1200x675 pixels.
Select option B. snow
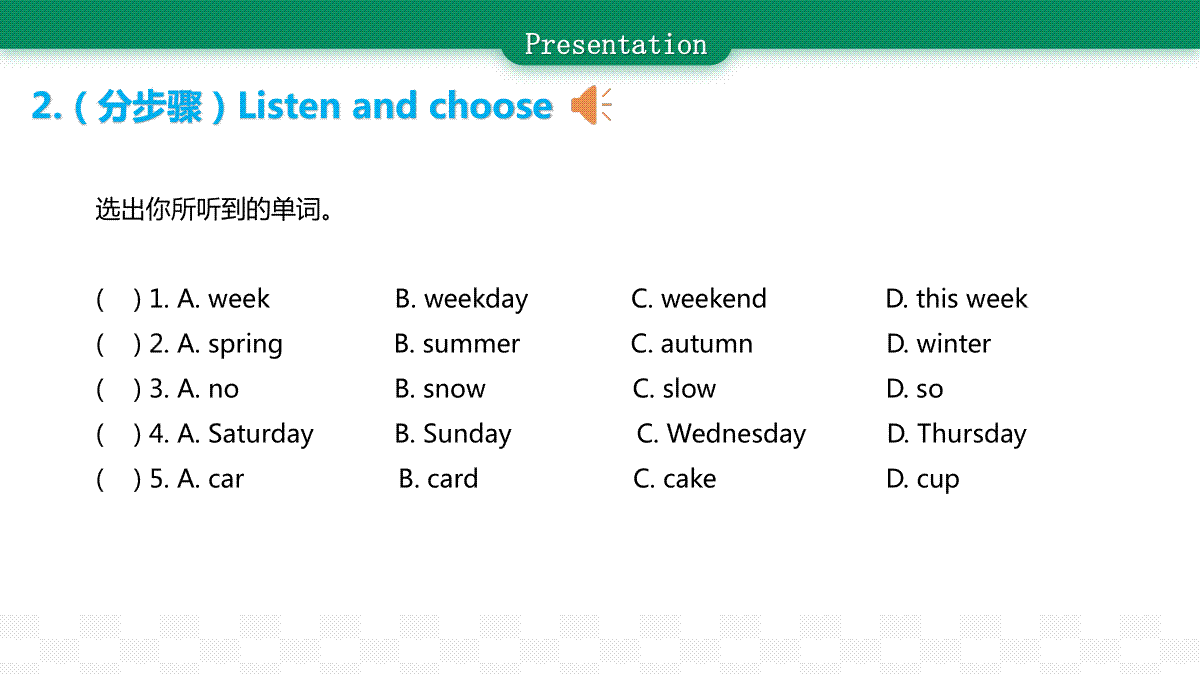coord(440,389)
